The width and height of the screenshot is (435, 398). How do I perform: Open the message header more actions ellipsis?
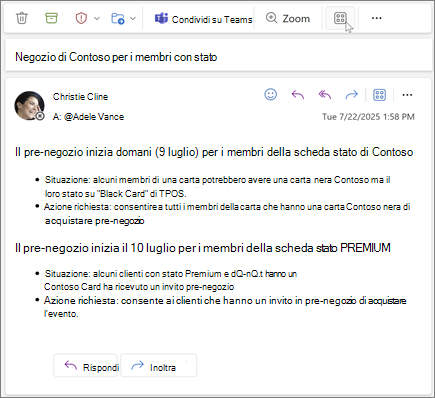click(x=407, y=95)
